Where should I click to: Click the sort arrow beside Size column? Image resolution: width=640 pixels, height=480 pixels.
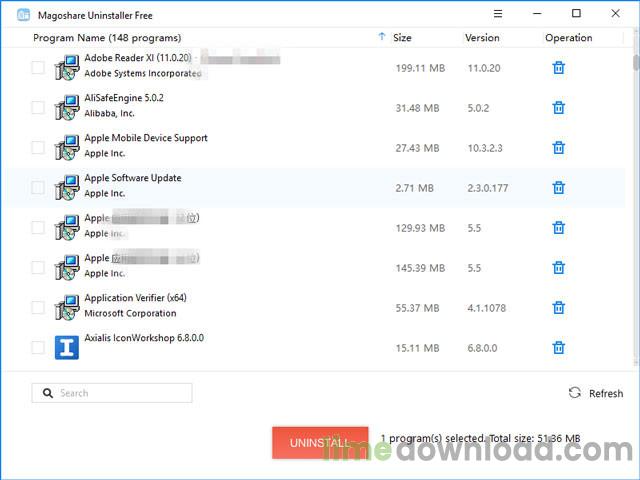tap(382, 38)
